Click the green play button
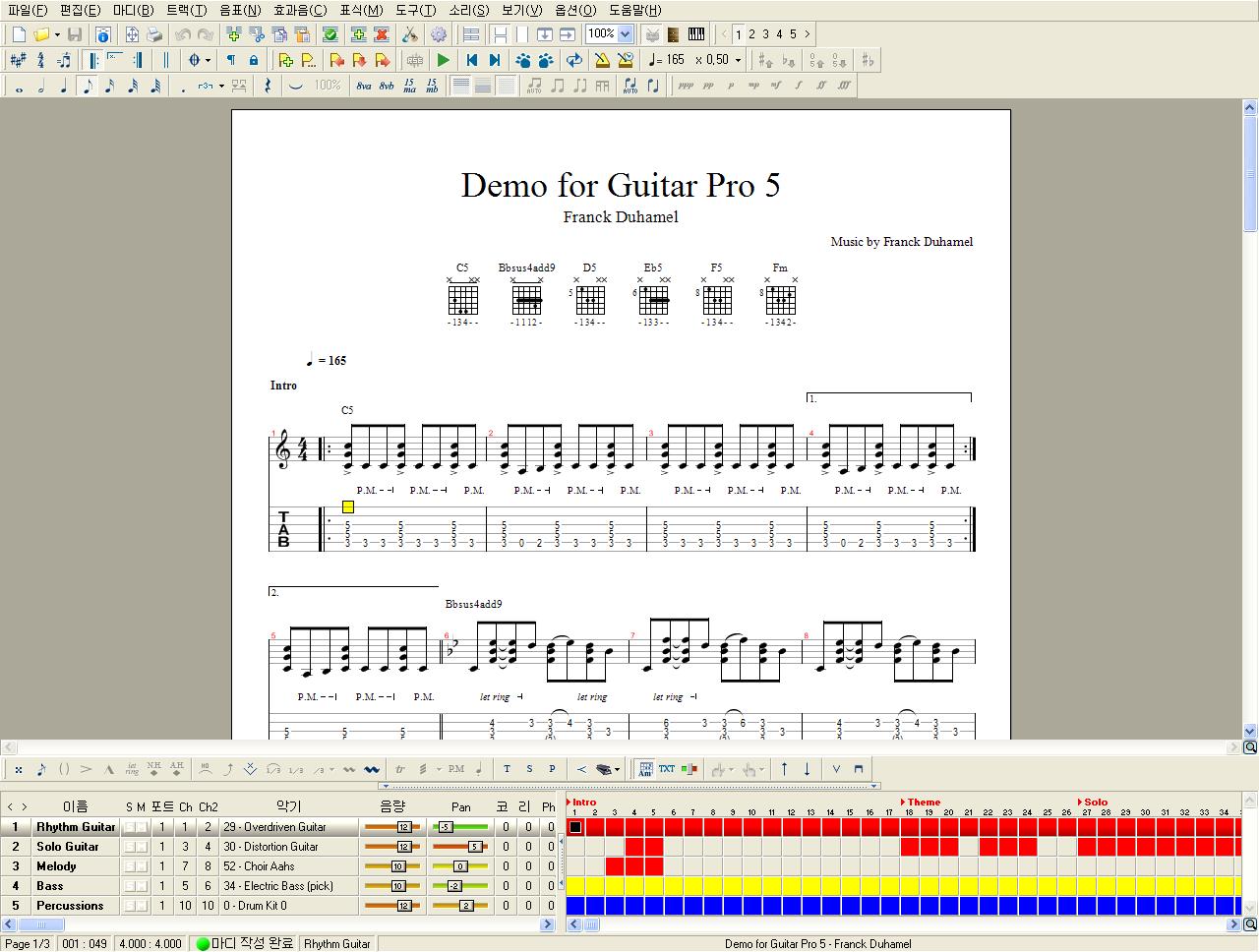The image size is (1259, 952). point(444,60)
